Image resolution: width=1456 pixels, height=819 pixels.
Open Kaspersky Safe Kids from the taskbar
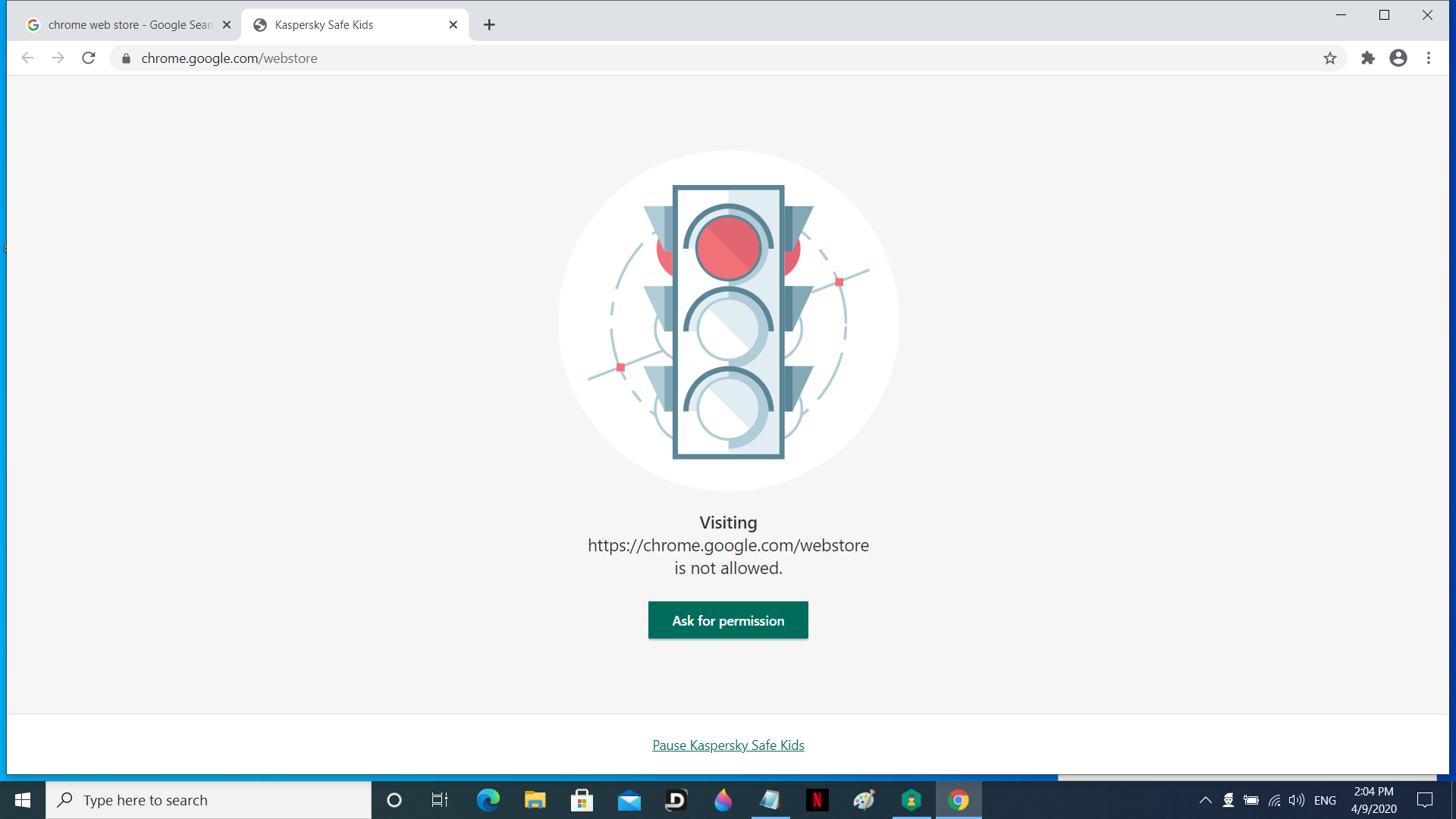[912, 800]
